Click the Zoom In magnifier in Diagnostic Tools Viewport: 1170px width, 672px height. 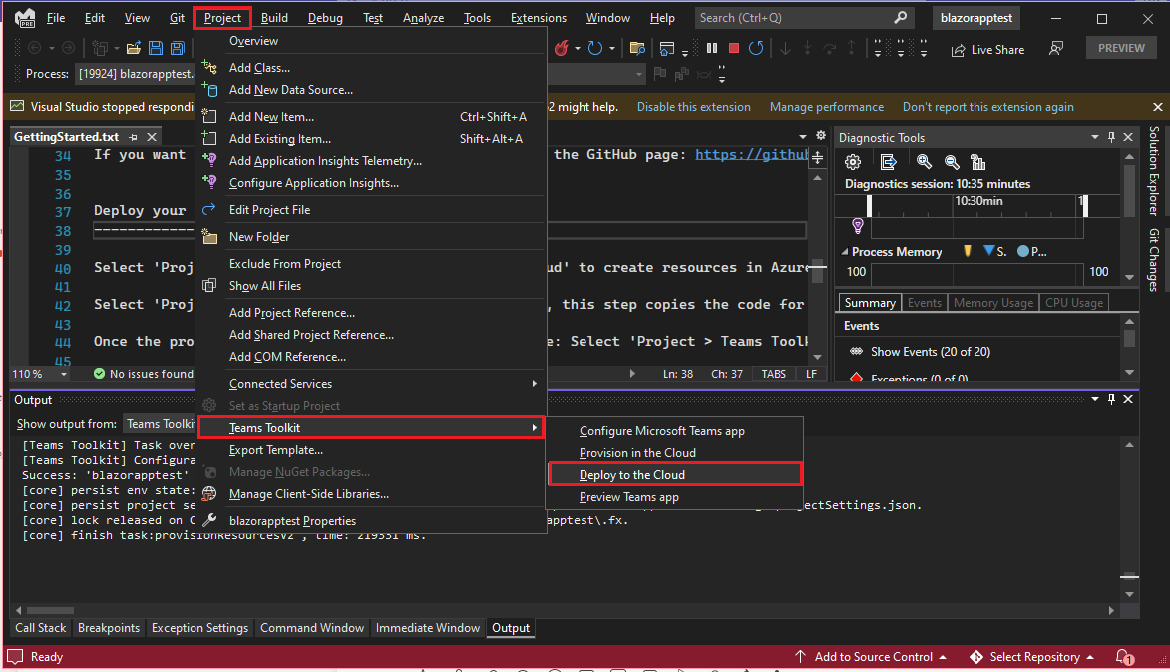click(924, 162)
